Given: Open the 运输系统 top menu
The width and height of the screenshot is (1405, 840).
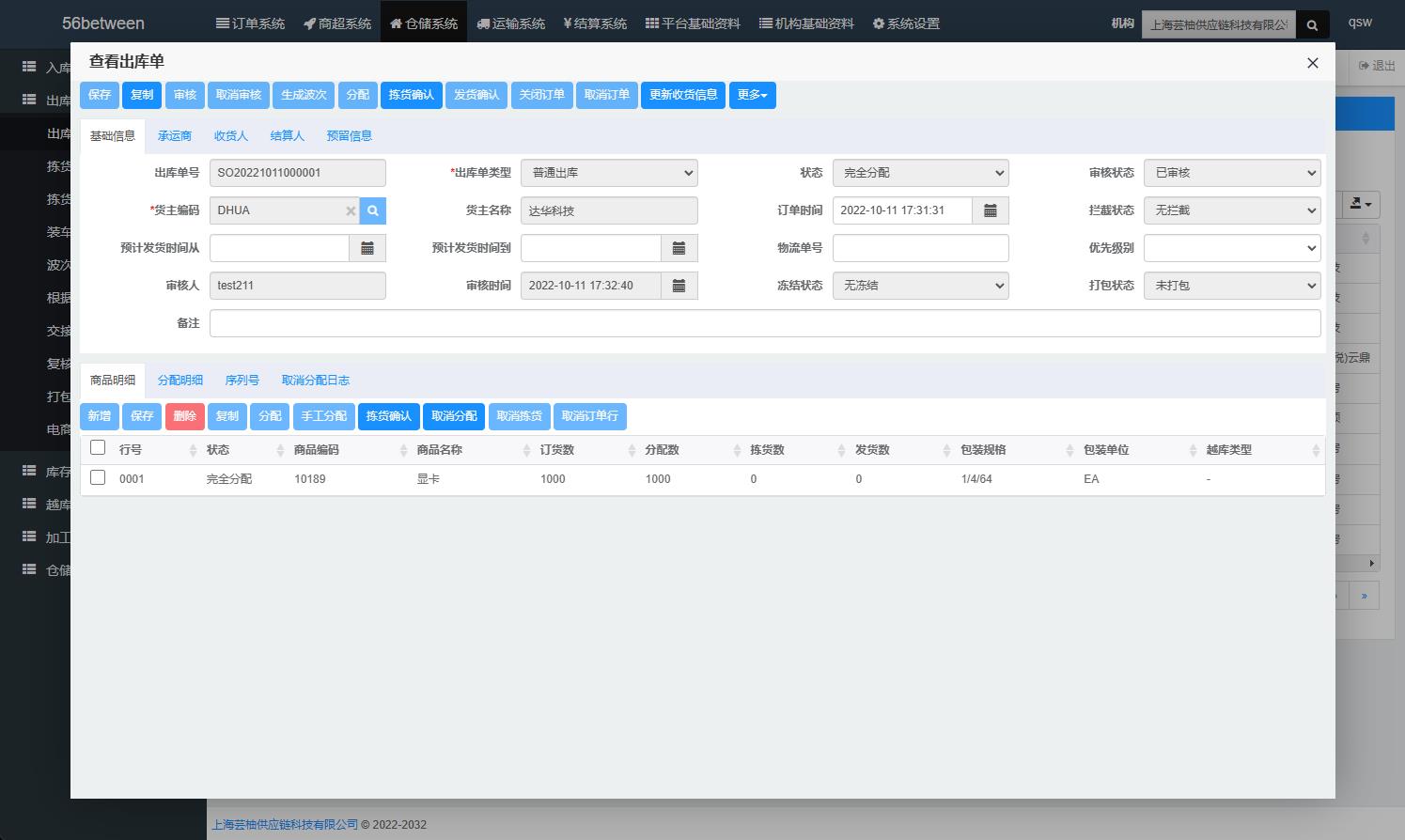Looking at the screenshot, I should 511,23.
